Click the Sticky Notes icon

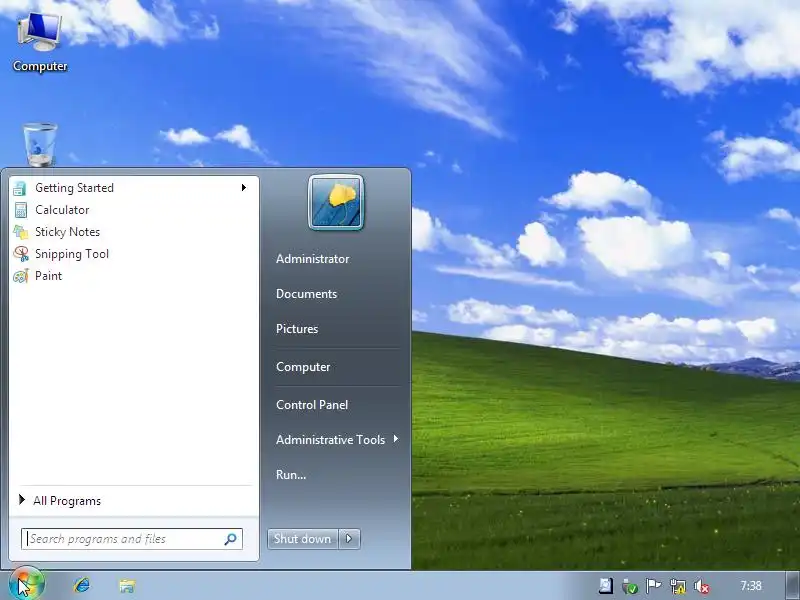(x=20, y=232)
